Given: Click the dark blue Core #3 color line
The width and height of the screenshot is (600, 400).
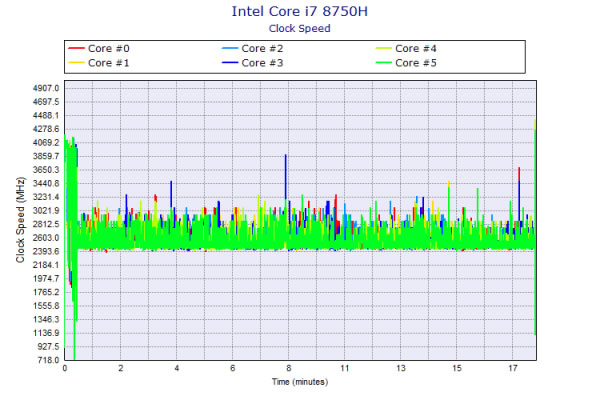Looking at the screenshot, I should (x=230, y=63).
